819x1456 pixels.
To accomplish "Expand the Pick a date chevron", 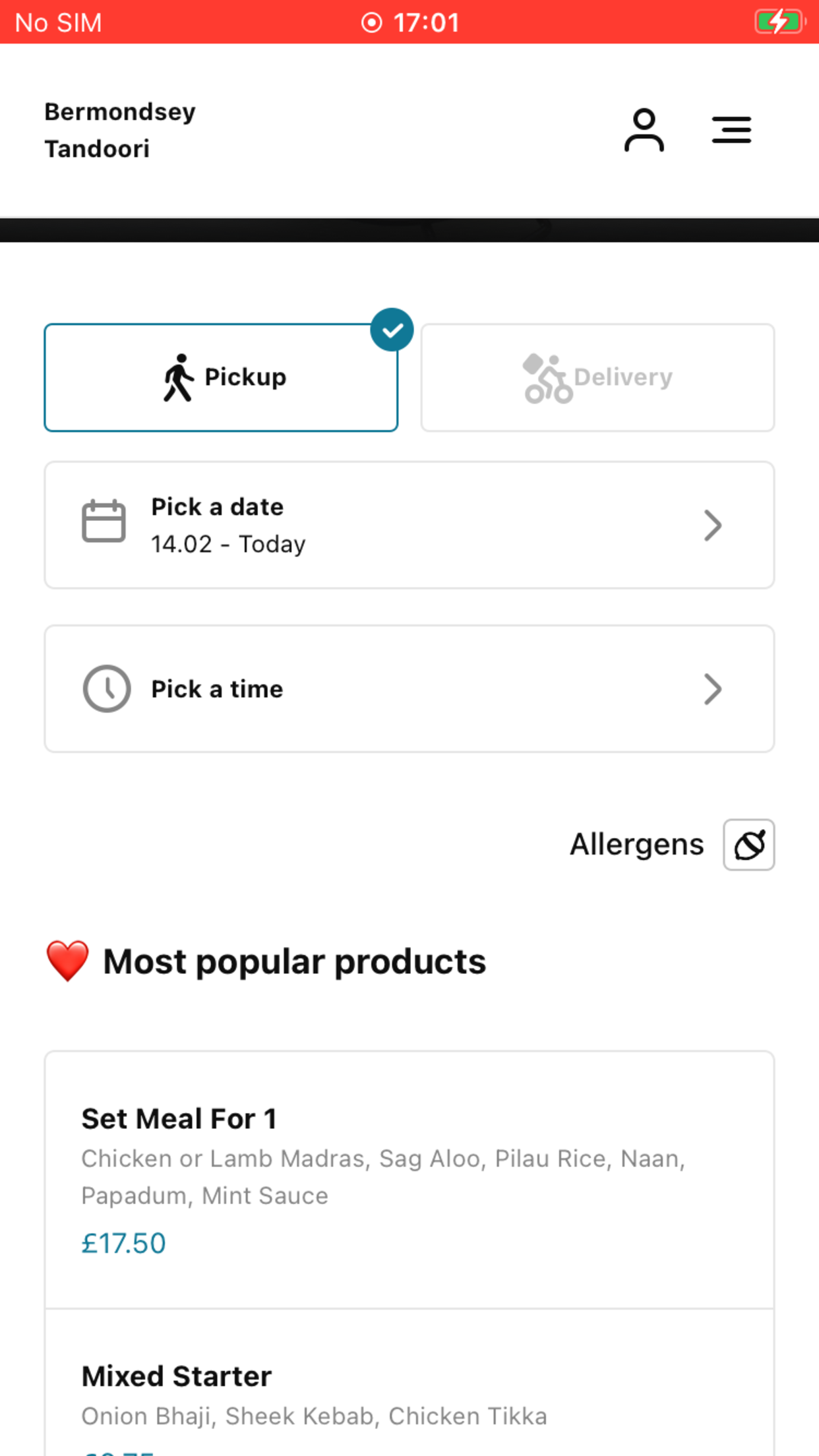I will tap(712, 525).
